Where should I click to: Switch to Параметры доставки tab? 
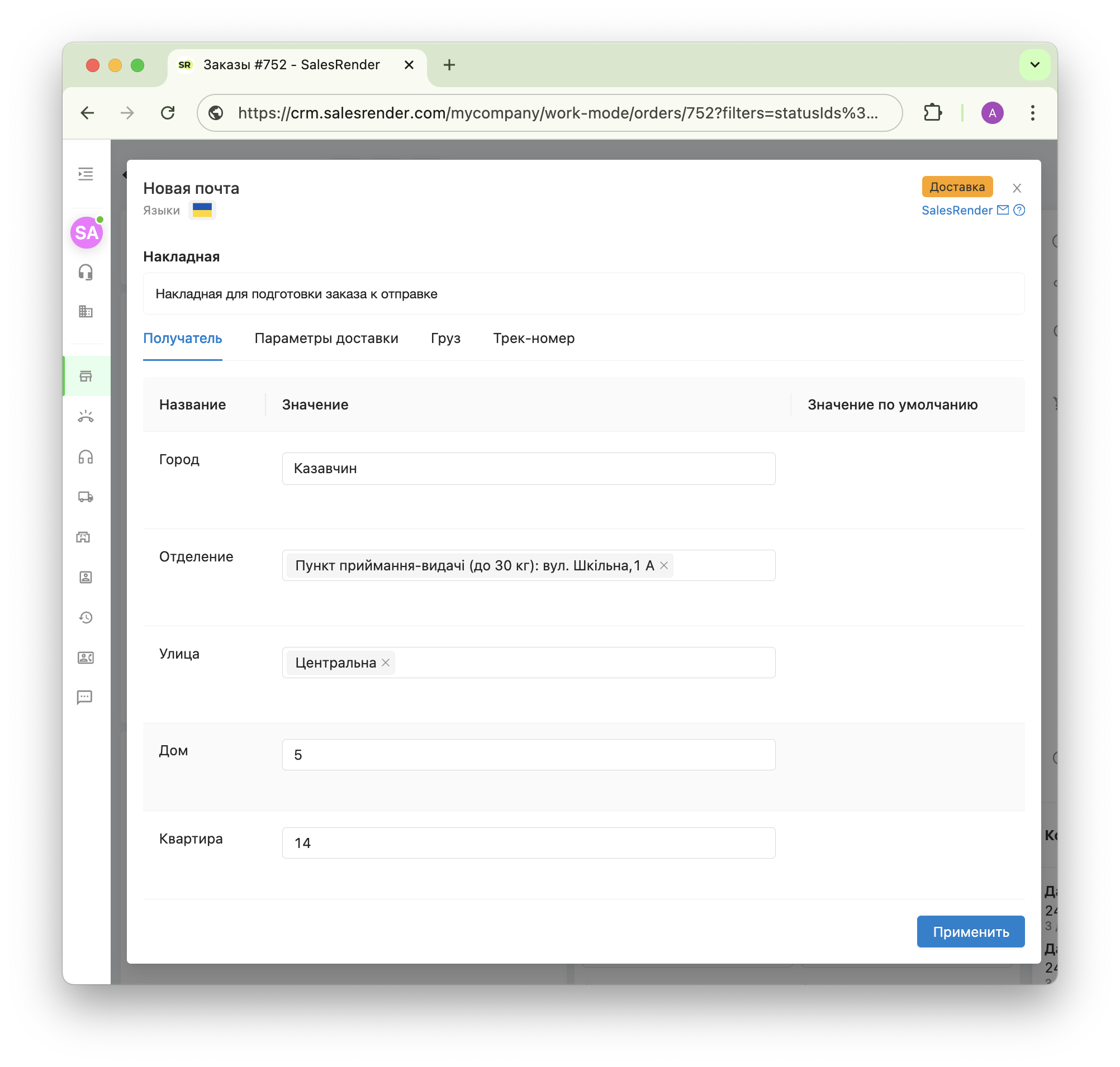coord(326,339)
